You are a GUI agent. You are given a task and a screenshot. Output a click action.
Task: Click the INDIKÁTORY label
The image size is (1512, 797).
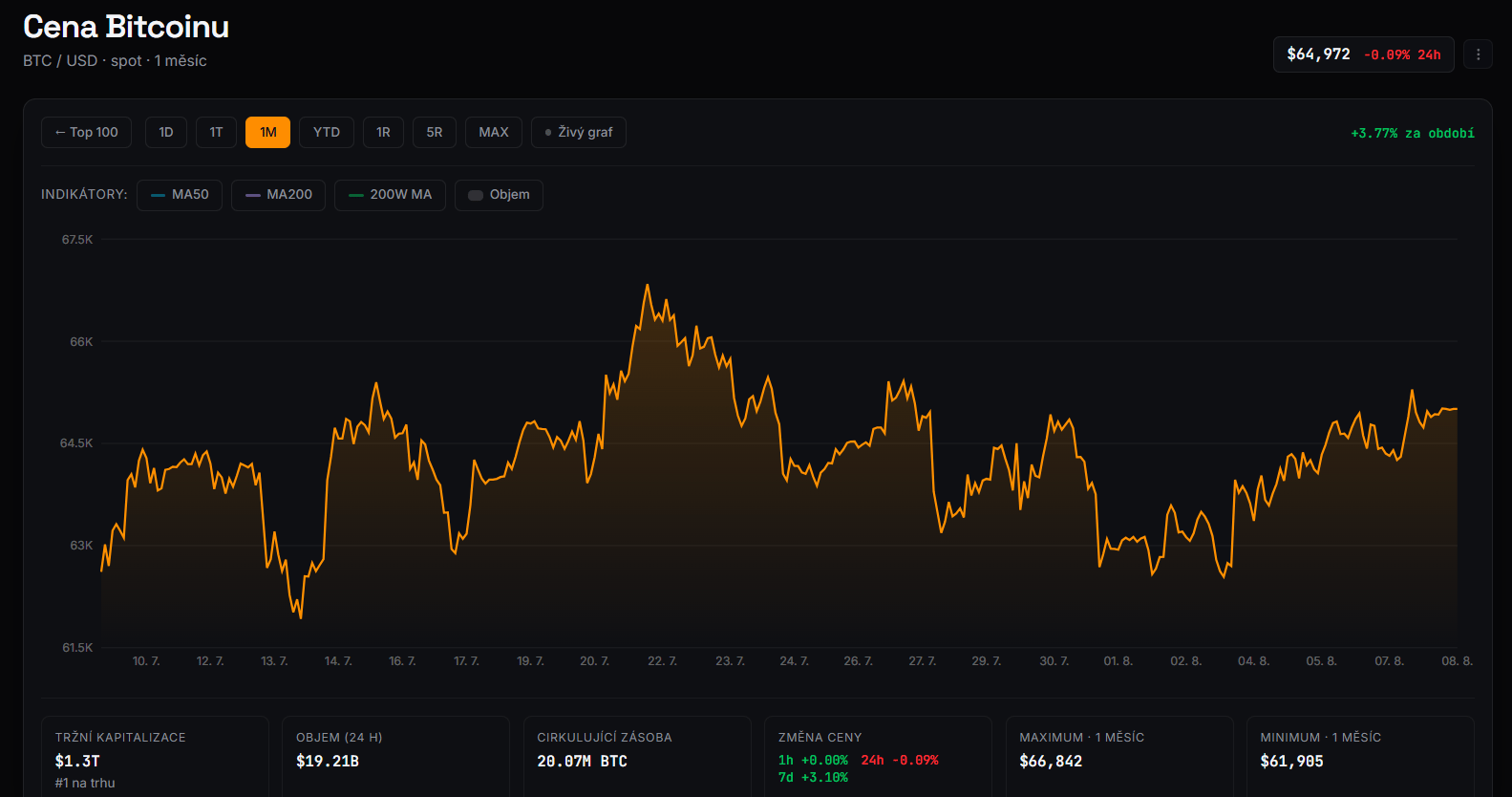point(84,195)
